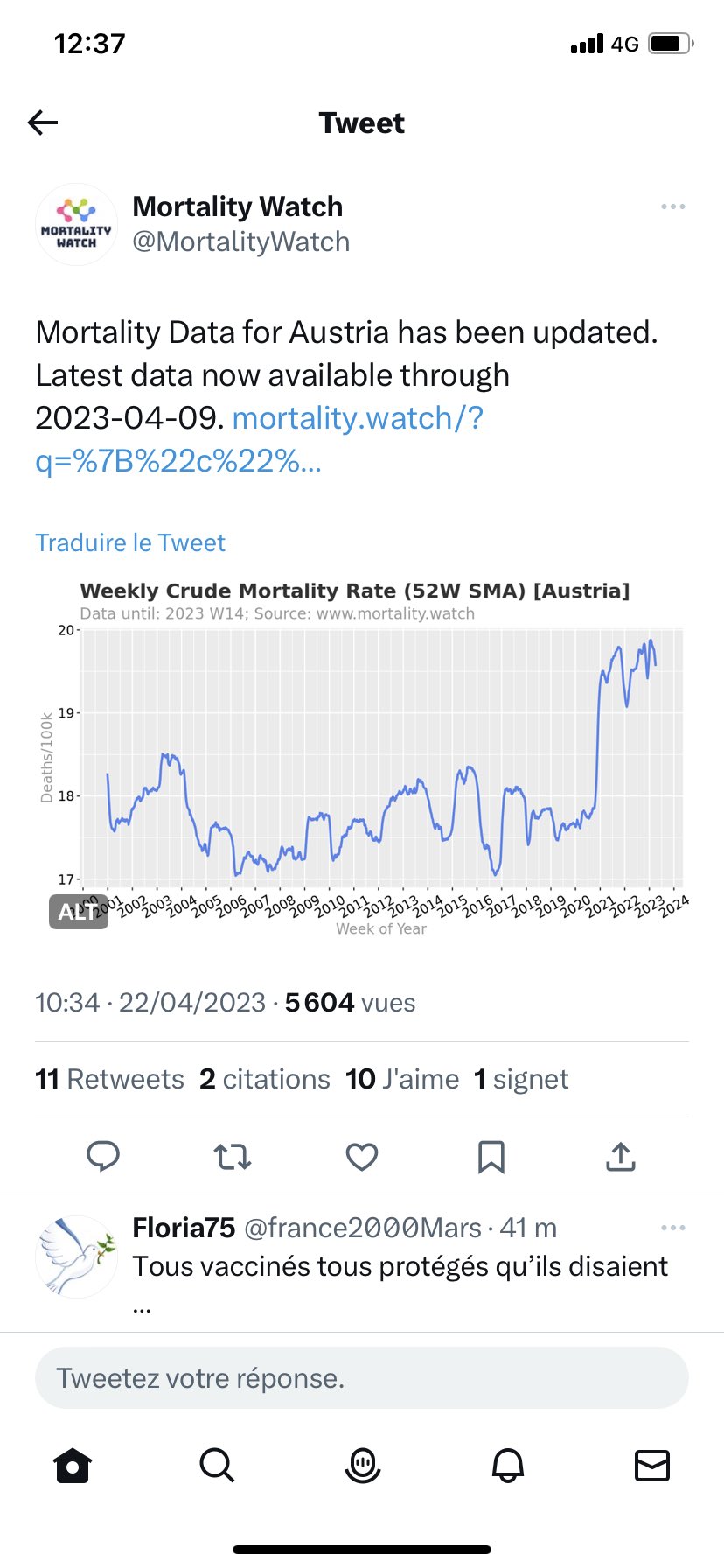Screen dimensions: 724x1568
Task: Open the Spaces microphone icon
Action: (362, 1464)
